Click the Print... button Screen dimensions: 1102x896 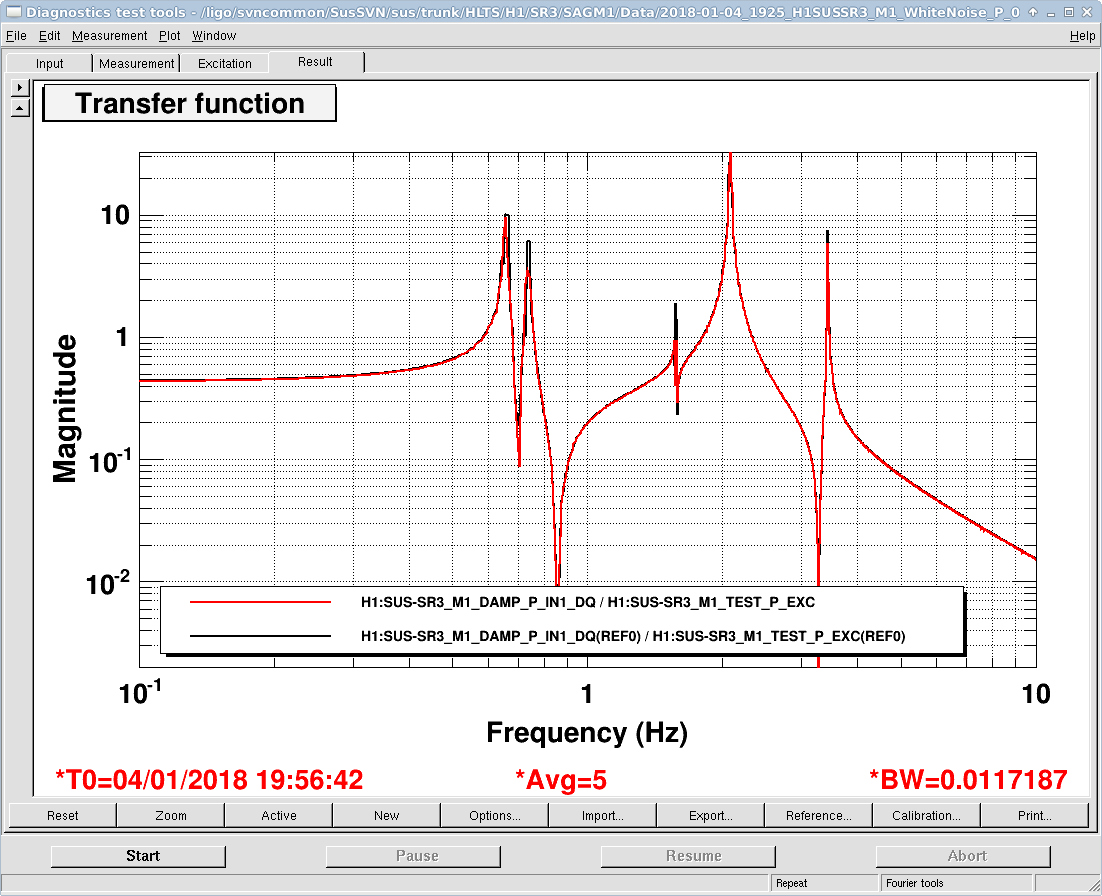[x=1035, y=815]
